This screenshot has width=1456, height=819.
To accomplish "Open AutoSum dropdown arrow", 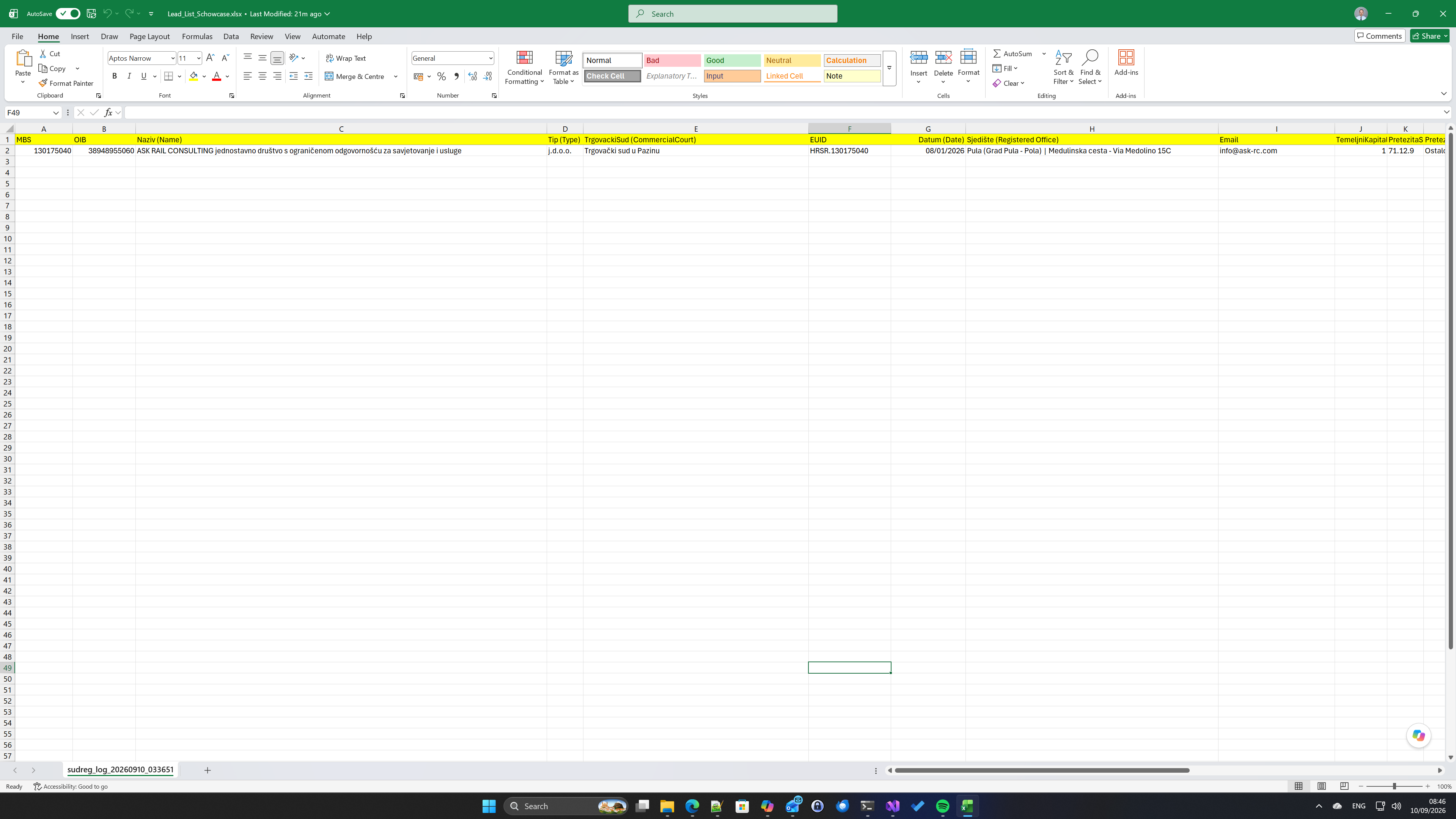I will pyautogui.click(x=1044, y=54).
